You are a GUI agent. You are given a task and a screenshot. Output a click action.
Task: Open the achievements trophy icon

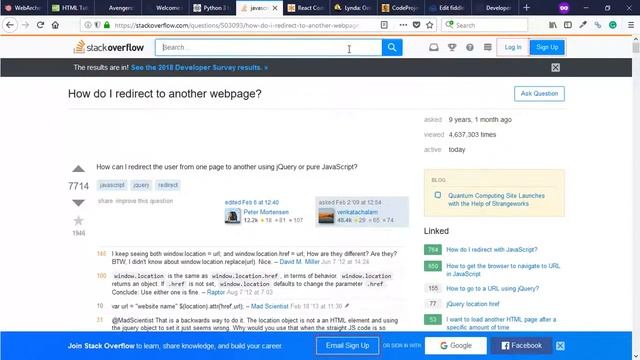pos(452,47)
